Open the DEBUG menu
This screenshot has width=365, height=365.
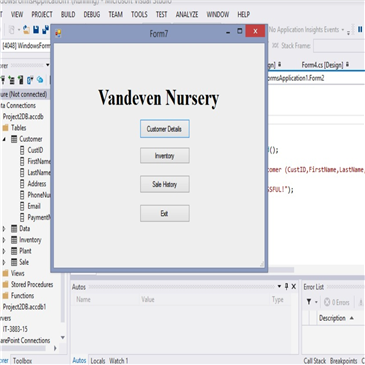[x=92, y=14]
